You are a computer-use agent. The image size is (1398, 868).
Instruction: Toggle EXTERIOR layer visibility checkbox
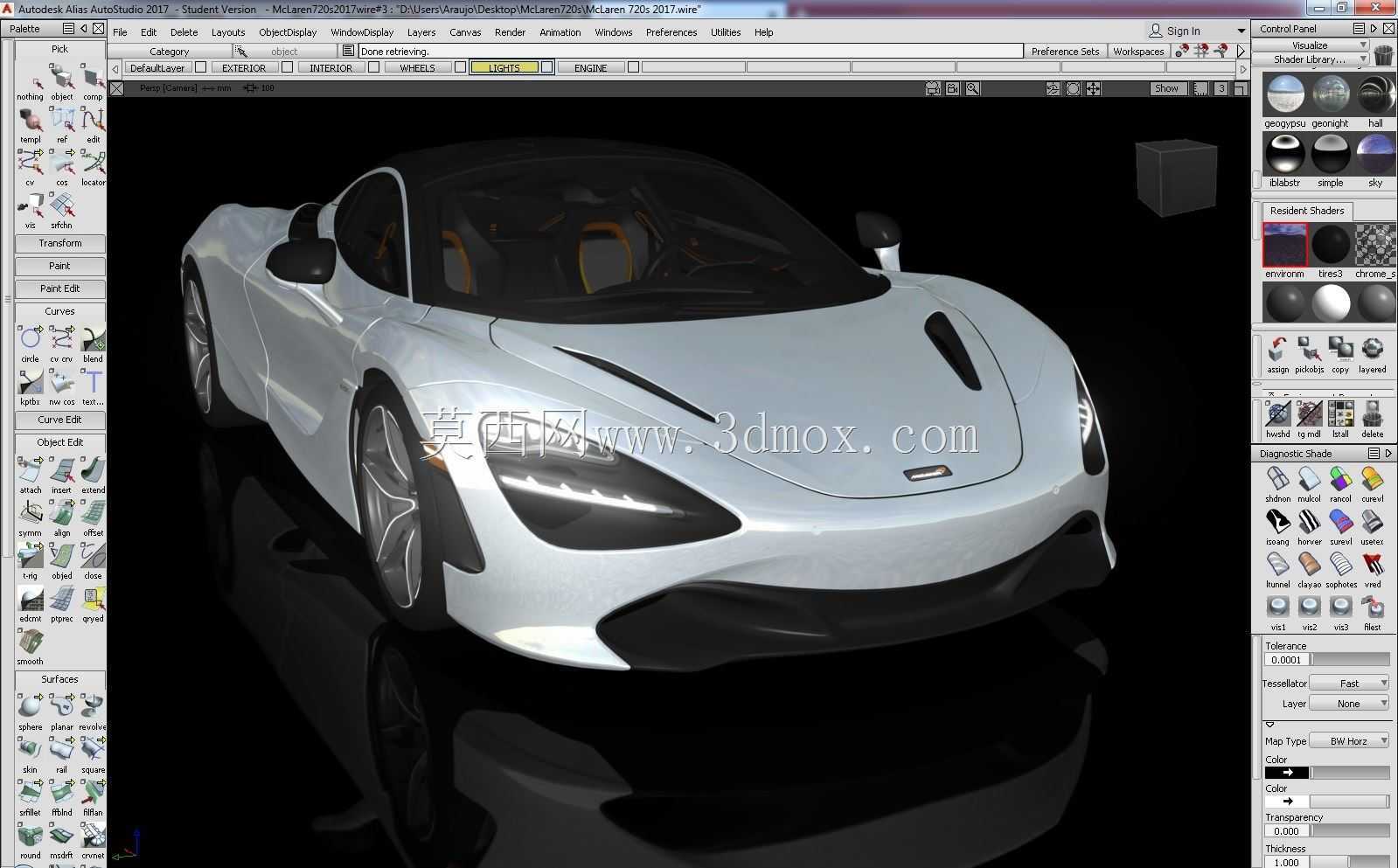click(287, 67)
